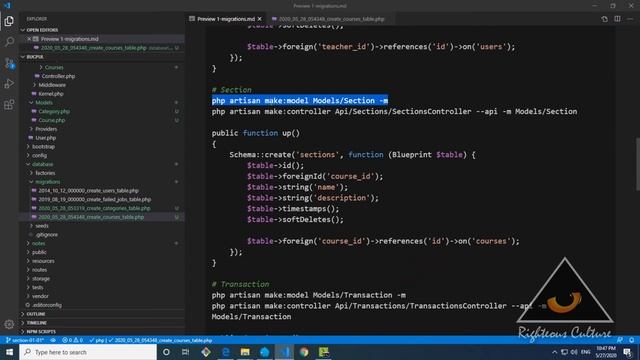Click the Cortana circle on the taskbar
The image size is (640, 360).
pyautogui.click(x=166, y=352)
